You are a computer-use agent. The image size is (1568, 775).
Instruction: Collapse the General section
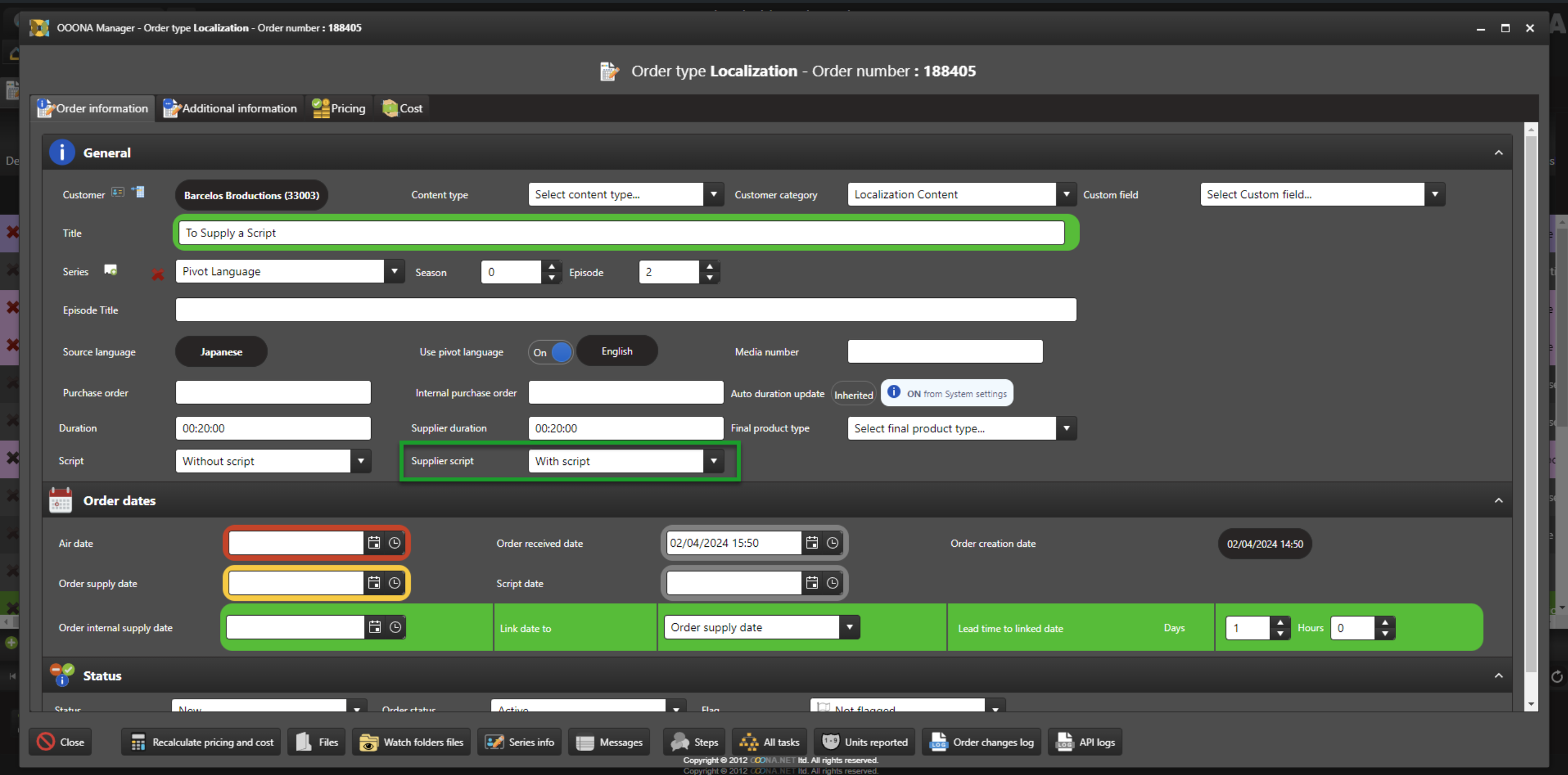[1498, 153]
